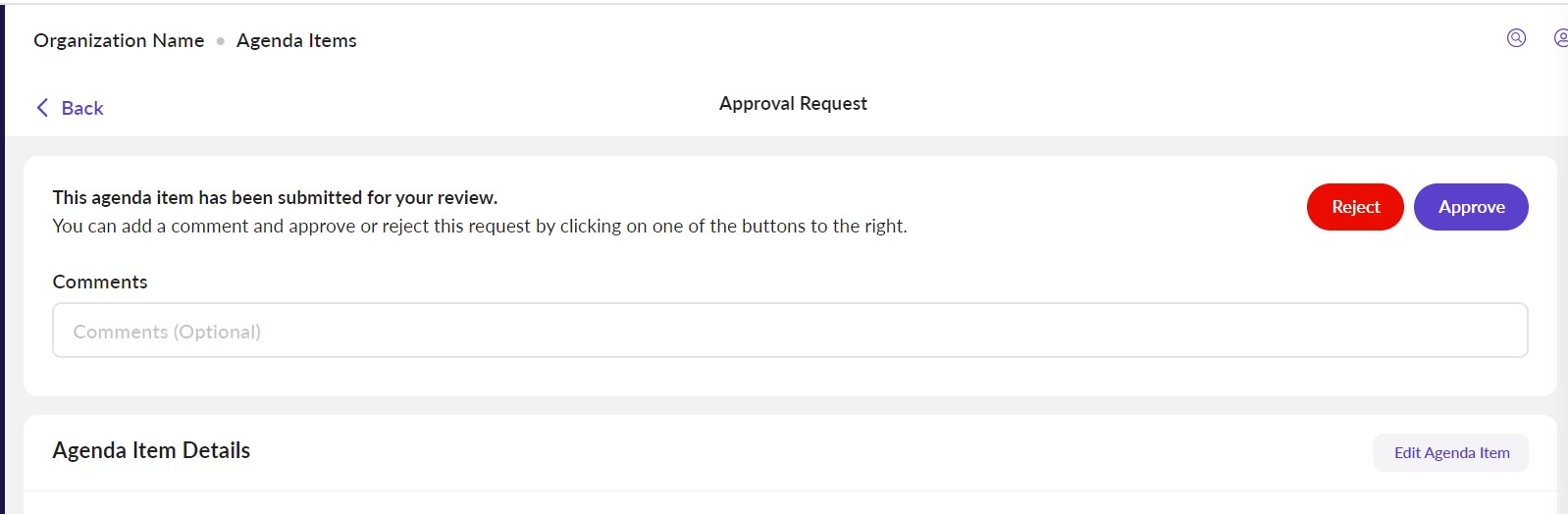Click the Comments field label
The image size is (1568, 514).
click(100, 282)
